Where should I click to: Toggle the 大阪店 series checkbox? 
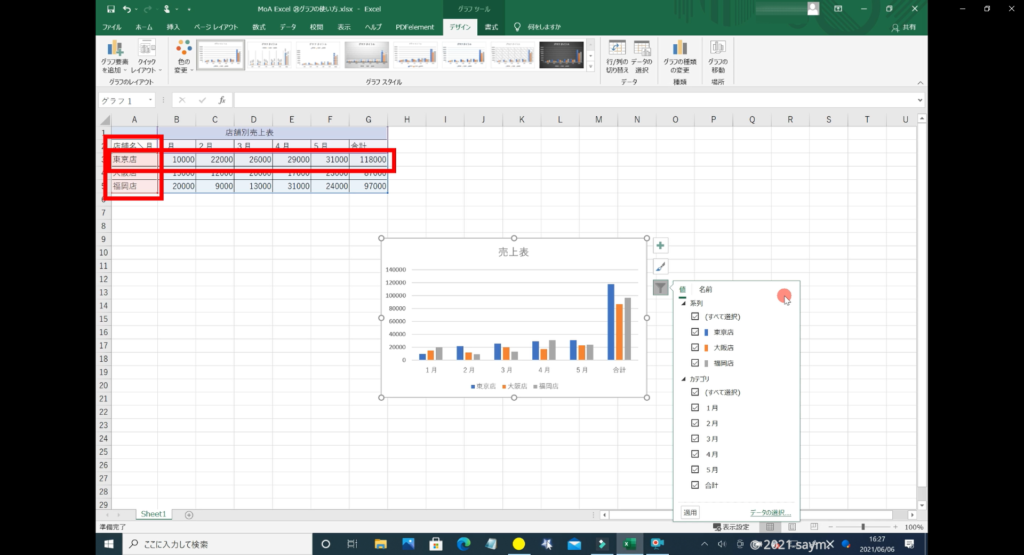point(695,347)
